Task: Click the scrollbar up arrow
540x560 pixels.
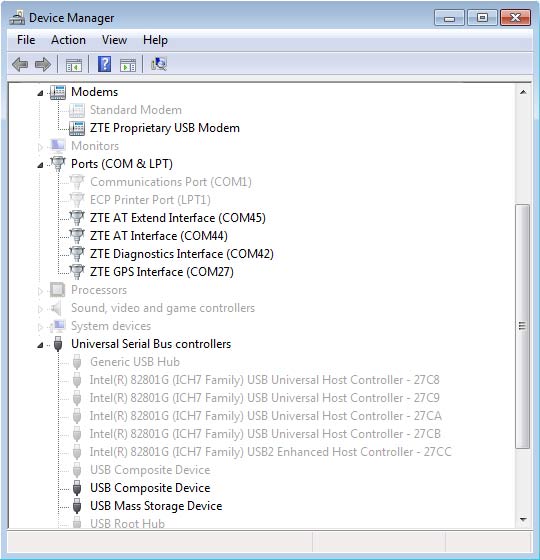Action: pyautogui.click(x=523, y=92)
